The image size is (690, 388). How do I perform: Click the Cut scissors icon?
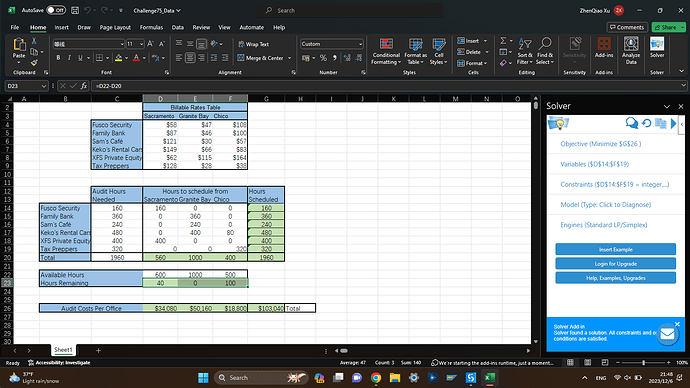(x=34, y=41)
